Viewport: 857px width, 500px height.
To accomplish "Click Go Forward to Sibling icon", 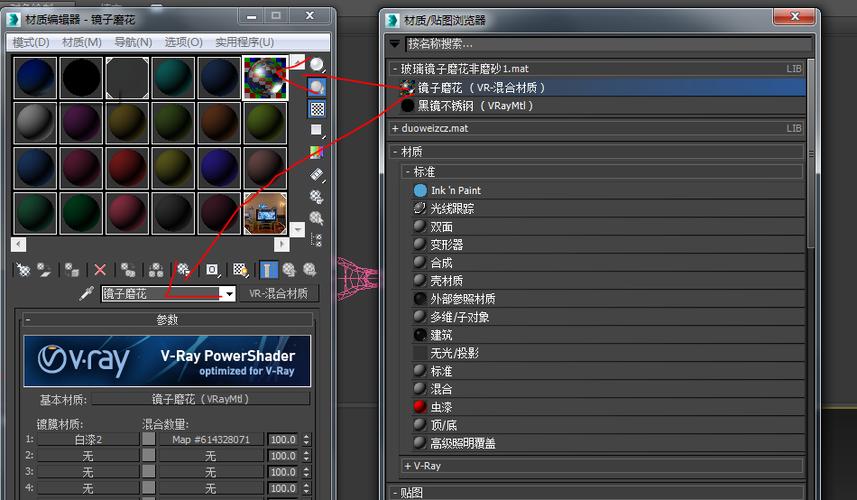I will pos(309,269).
